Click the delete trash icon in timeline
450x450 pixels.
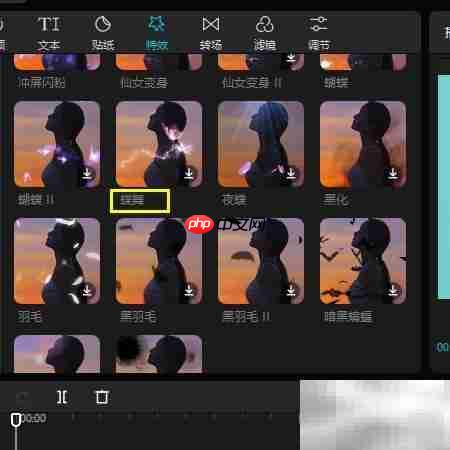point(102,397)
